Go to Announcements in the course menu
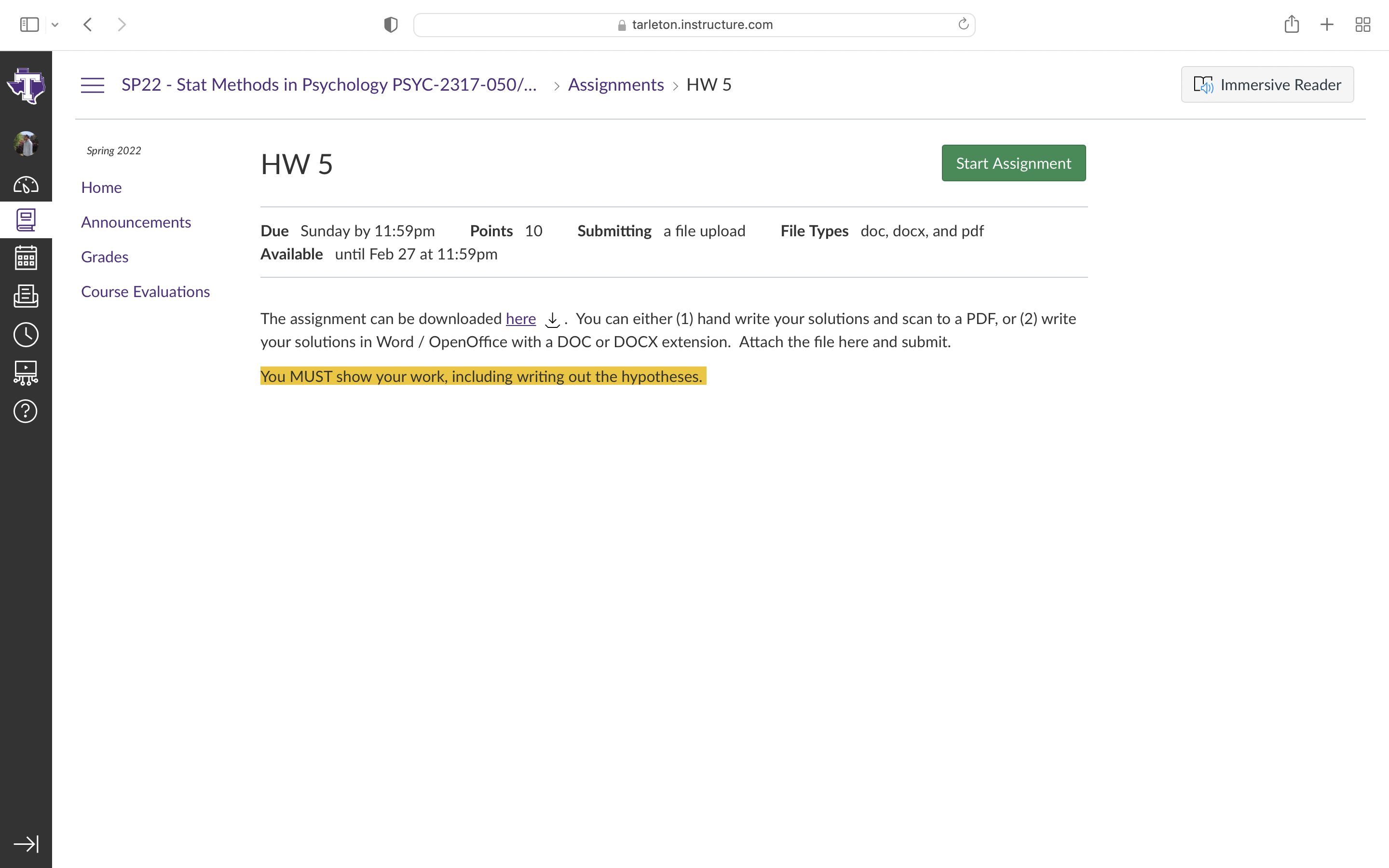Image resolution: width=1389 pixels, height=868 pixels. pos(136,222)
